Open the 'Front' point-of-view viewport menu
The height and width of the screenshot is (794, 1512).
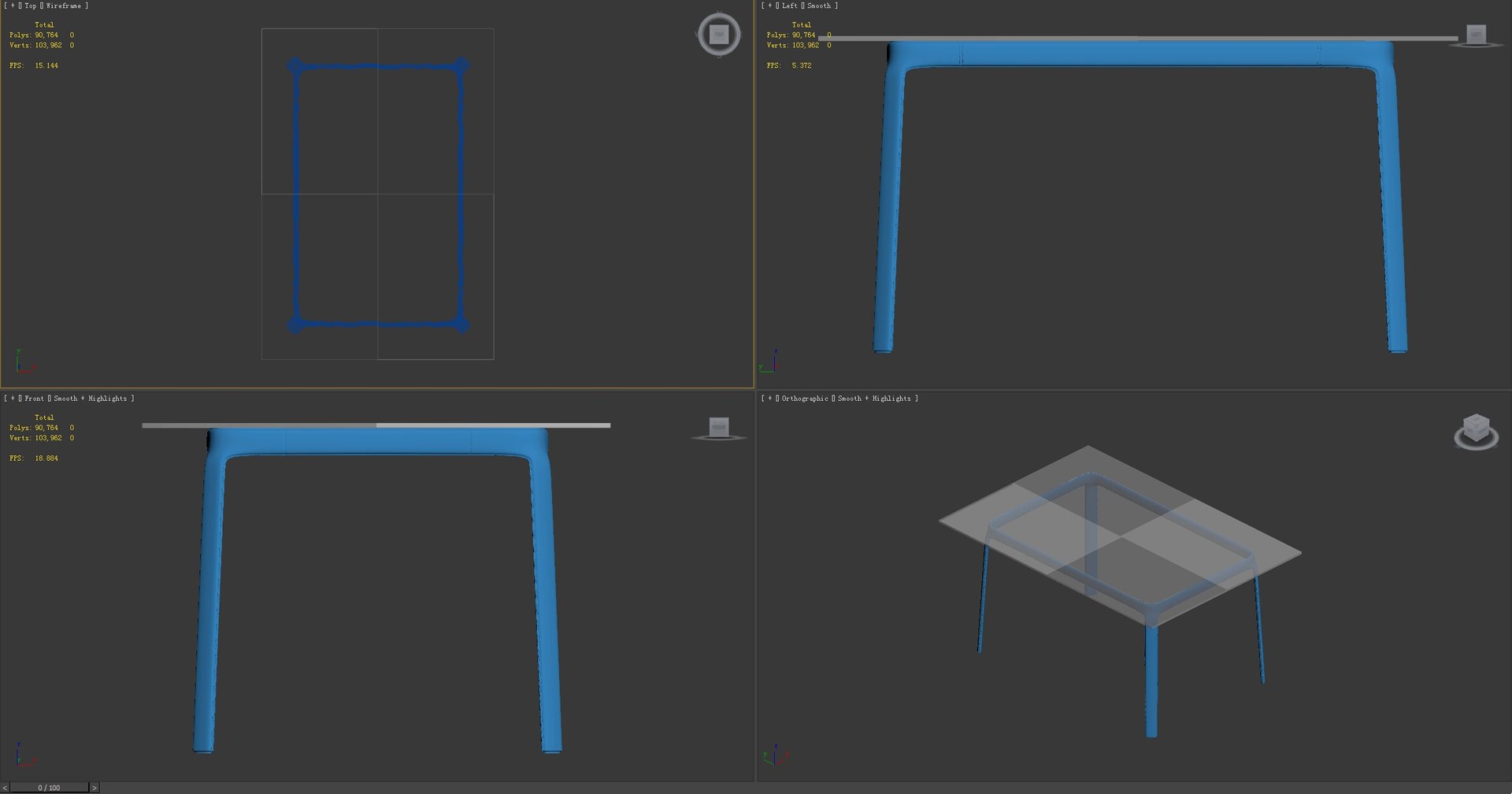[x=35, y=399]
